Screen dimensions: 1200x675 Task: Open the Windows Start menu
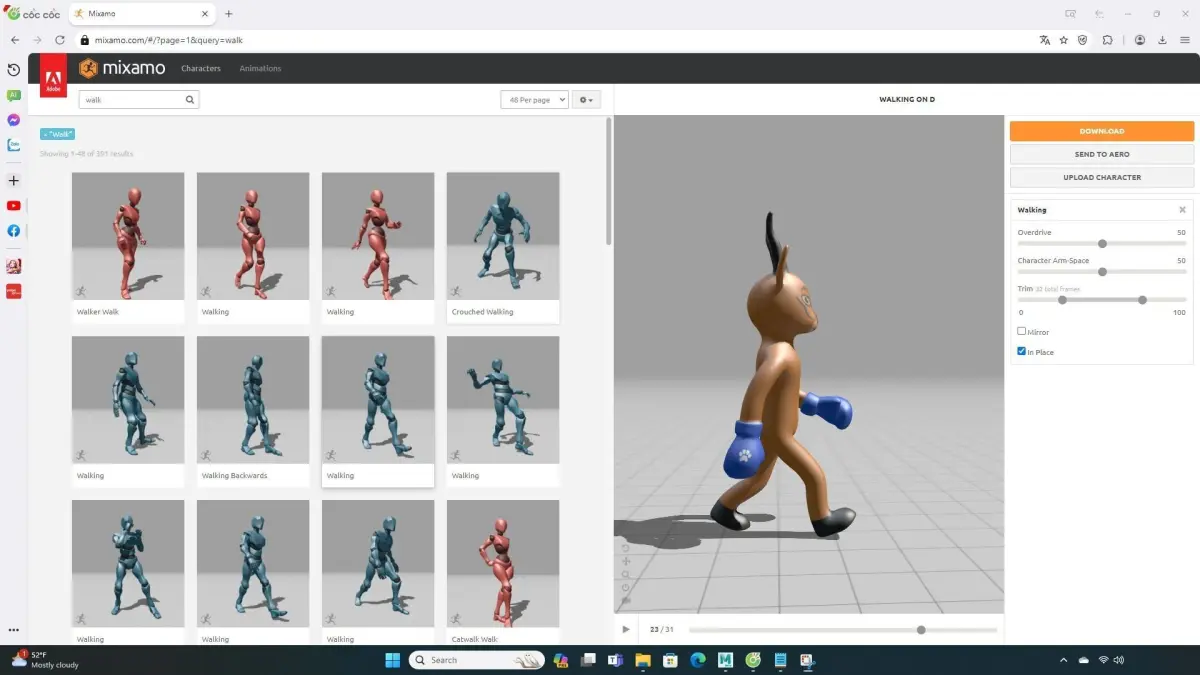pyautogui.click(x=392, y=660)
